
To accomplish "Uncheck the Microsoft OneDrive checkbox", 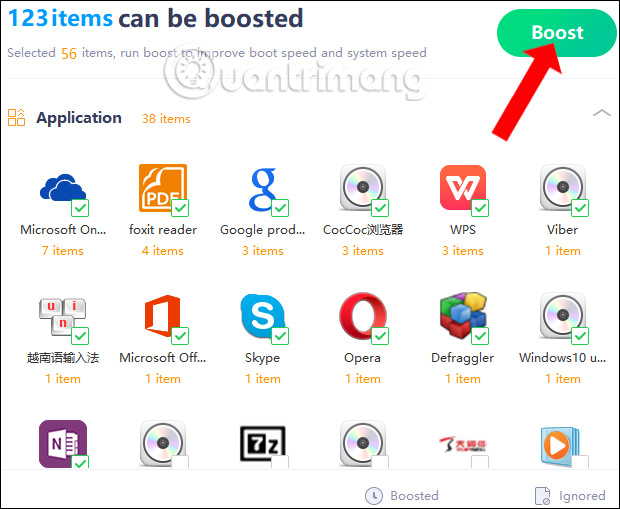I will (80, 208).
